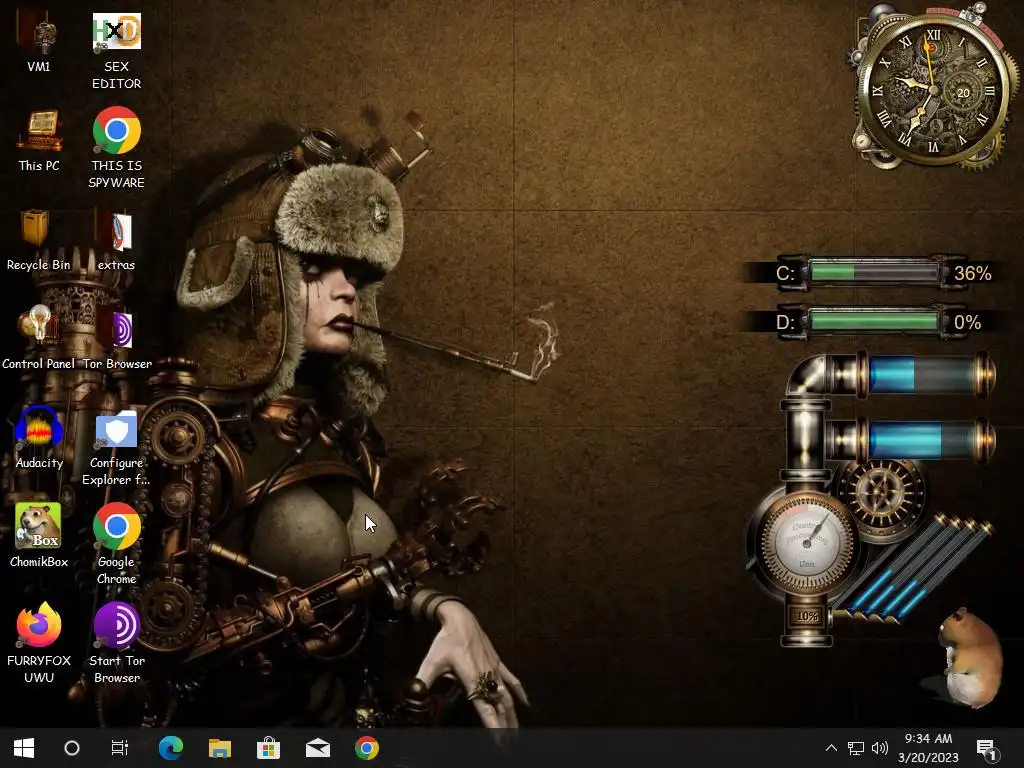Image resolution: width=1024 pixels, height=768 pixels.
Task: Open File Explorer from the taskbar
Action: tap(219, 748)
